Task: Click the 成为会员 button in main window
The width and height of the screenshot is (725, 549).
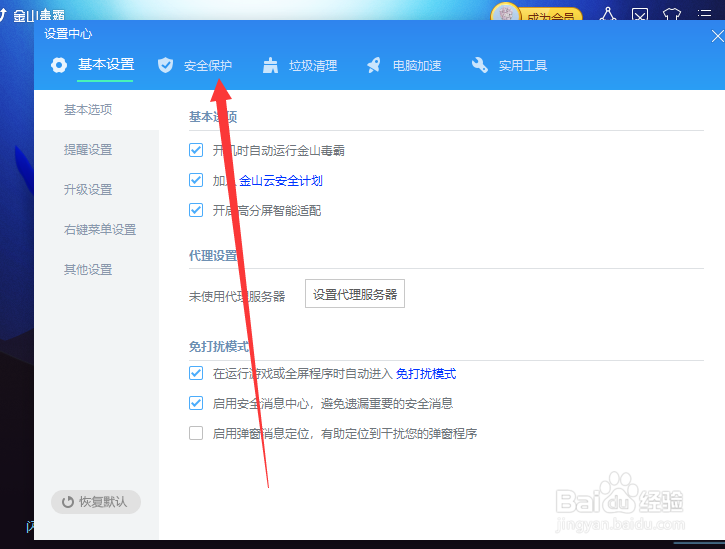Action: pos(551,16)
